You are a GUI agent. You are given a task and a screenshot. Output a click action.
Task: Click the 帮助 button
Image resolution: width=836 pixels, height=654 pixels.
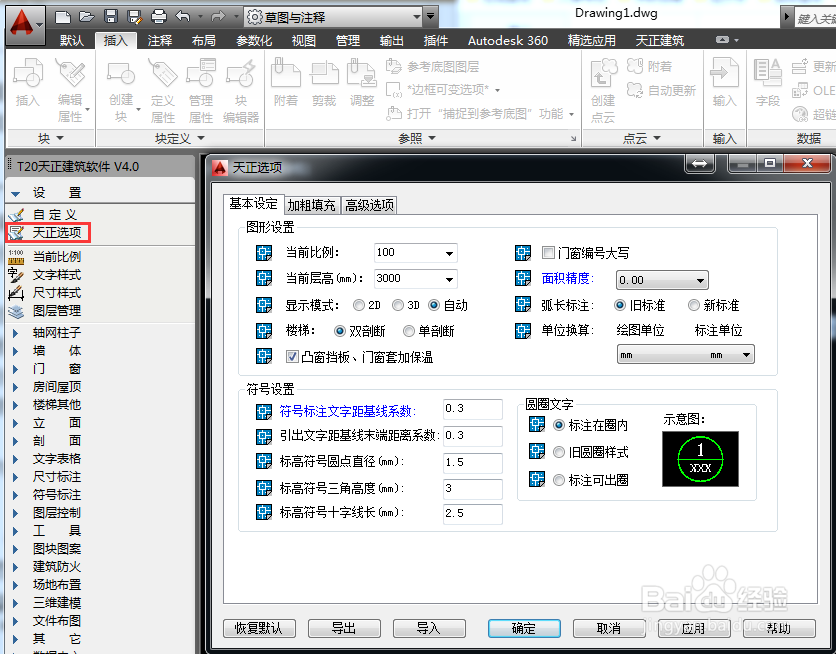(778, 628)
